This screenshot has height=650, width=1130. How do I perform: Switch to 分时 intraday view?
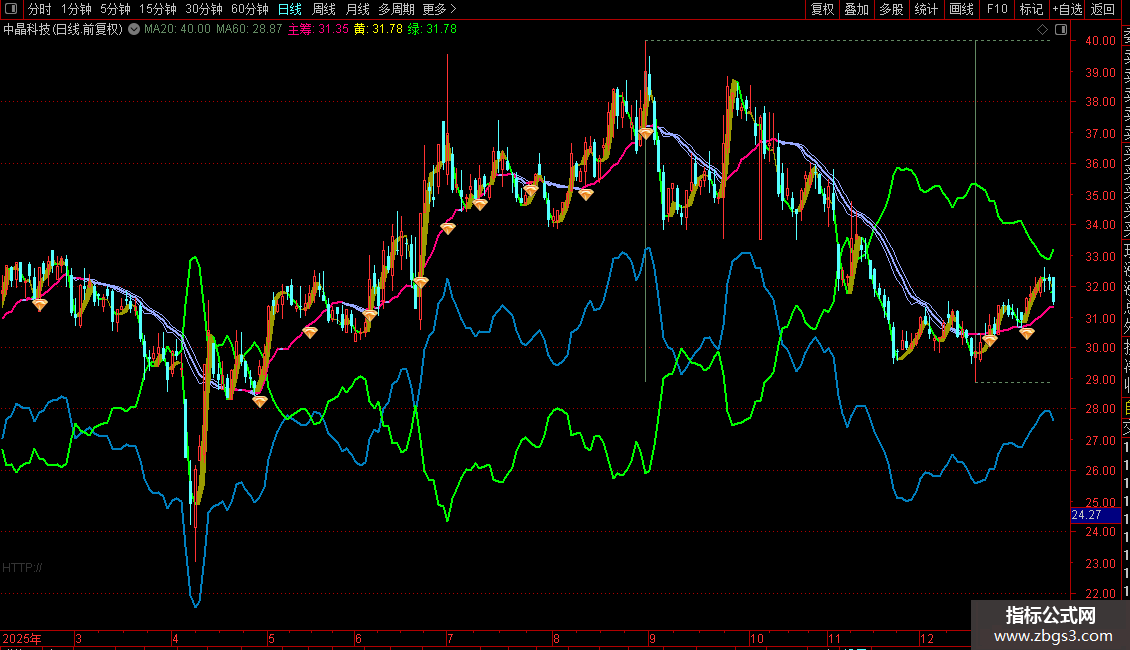[40, 9]
